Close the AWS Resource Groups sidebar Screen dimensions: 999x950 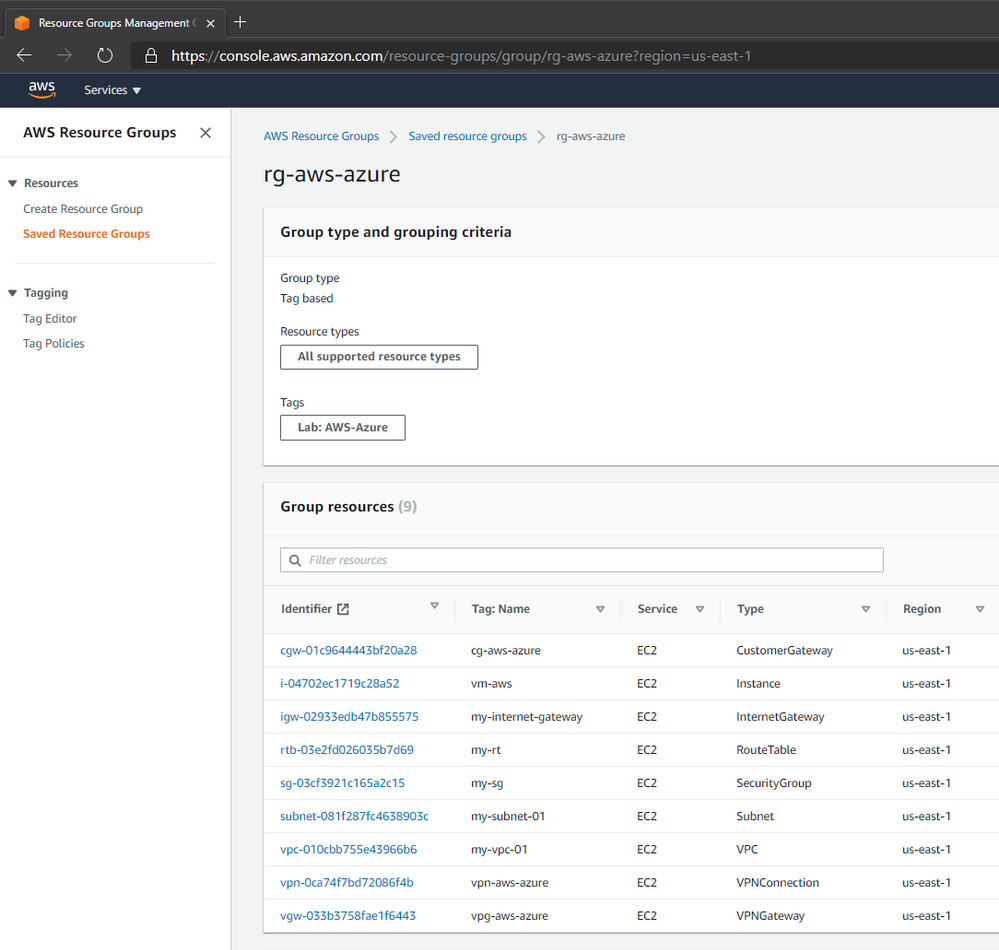[205, 133]
